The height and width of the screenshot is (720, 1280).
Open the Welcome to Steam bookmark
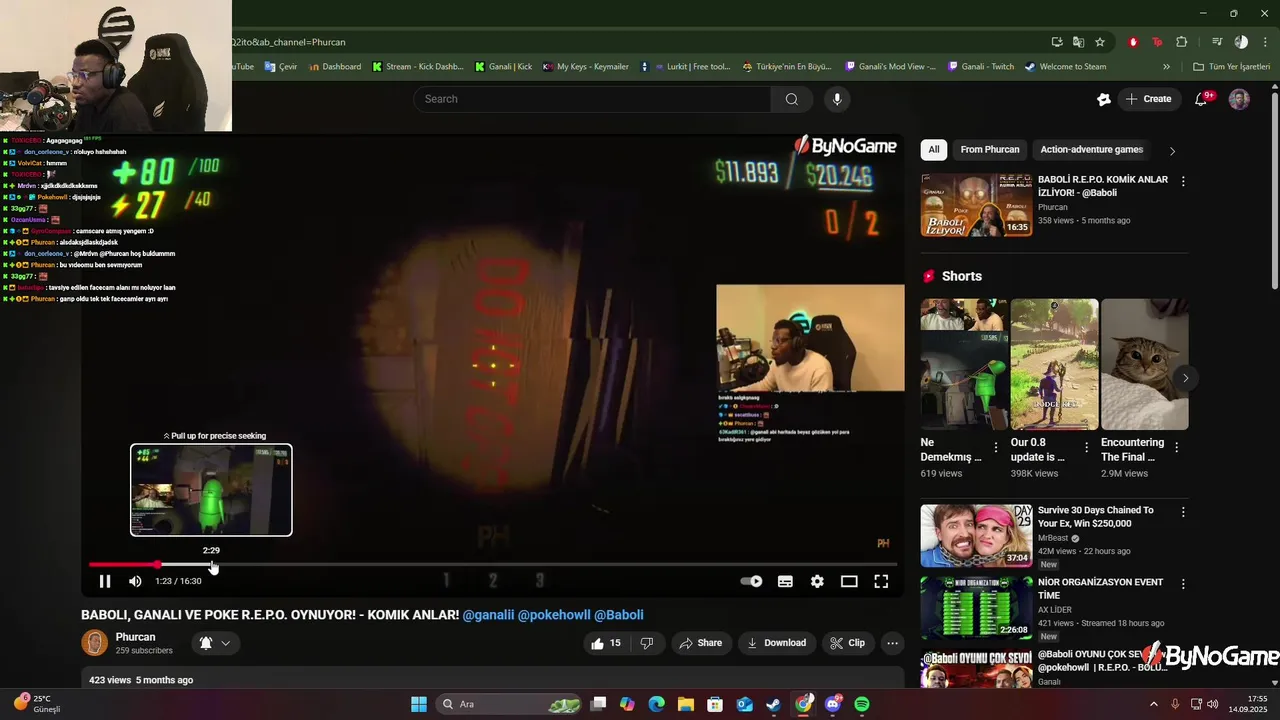1065,67
